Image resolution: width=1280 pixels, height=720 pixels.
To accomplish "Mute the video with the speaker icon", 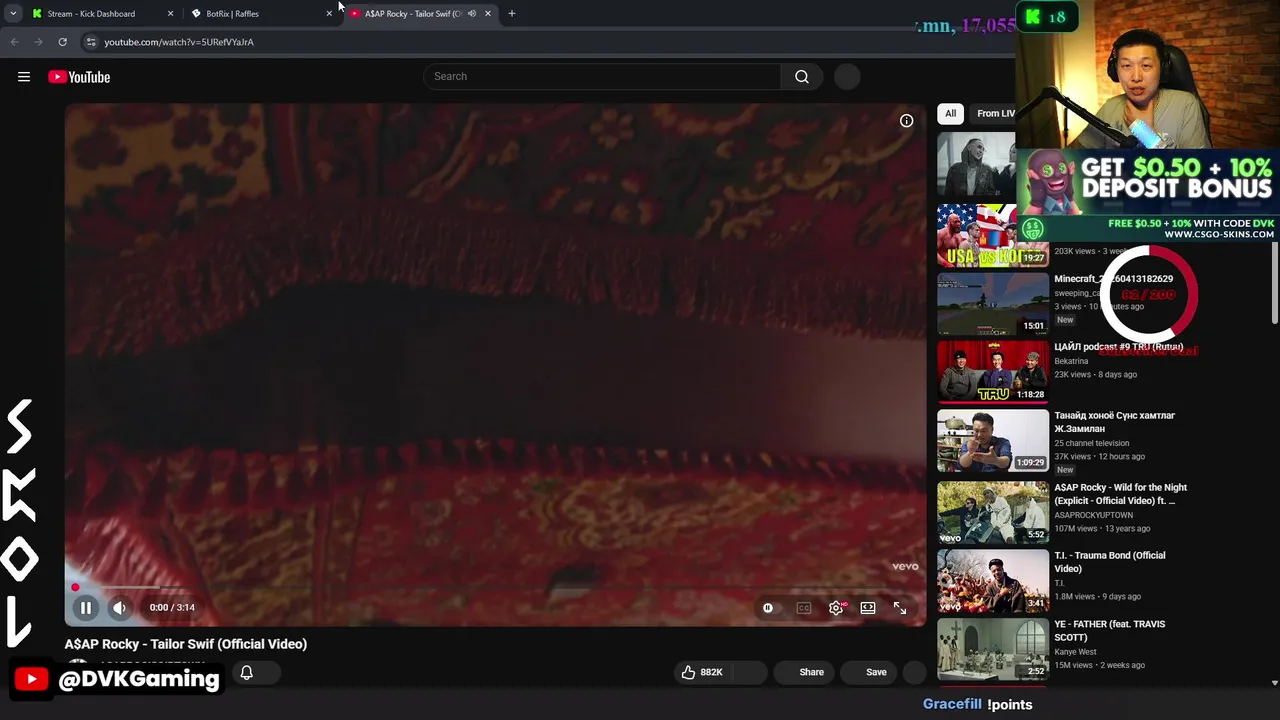I will coord(119,607).
